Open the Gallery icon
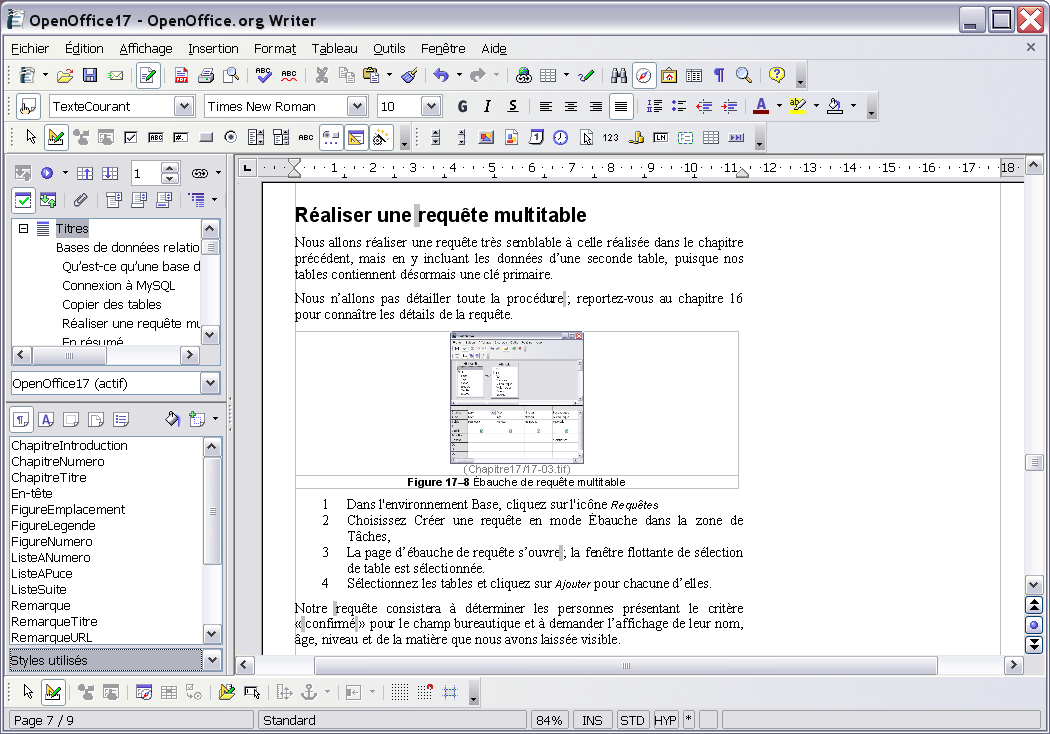 tap(668, 76)
